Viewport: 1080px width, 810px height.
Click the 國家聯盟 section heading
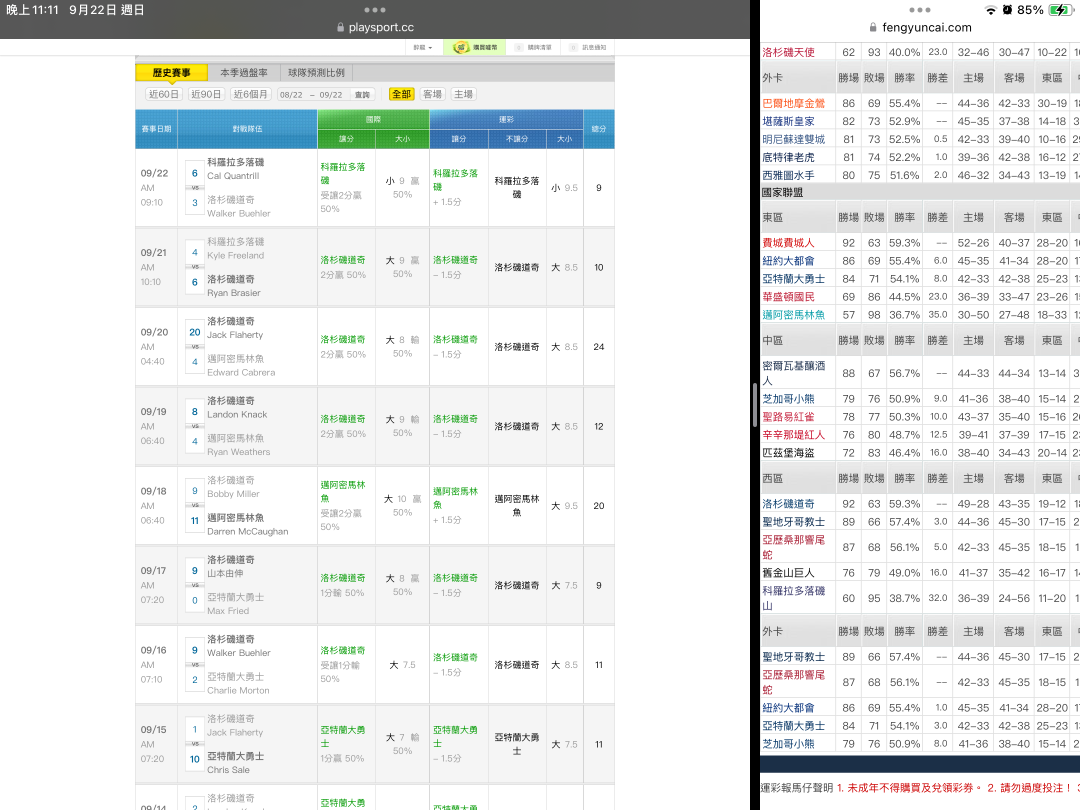pyautogui.click(x=782, y=193)
